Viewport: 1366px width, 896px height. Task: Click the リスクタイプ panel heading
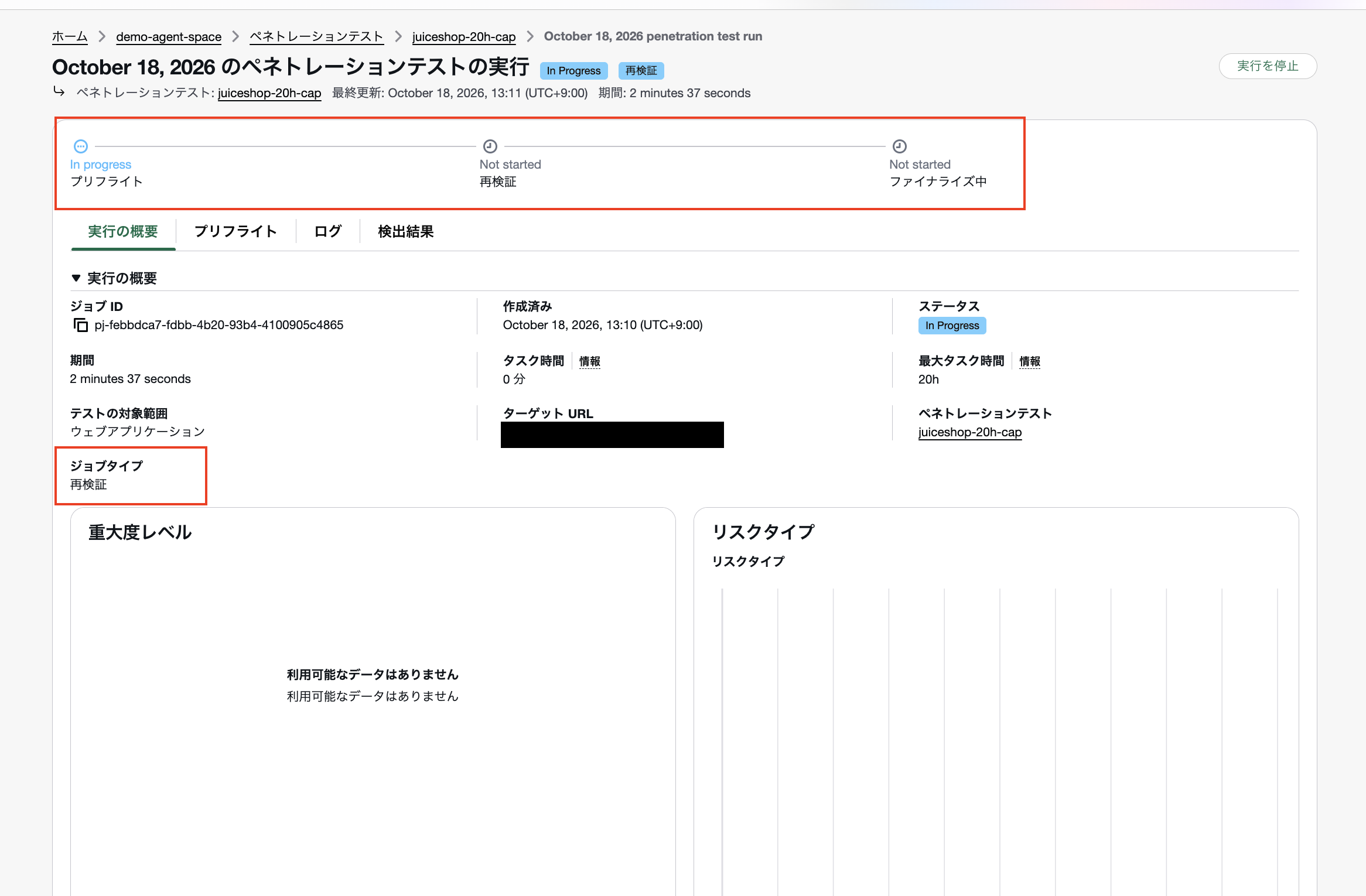763,532
